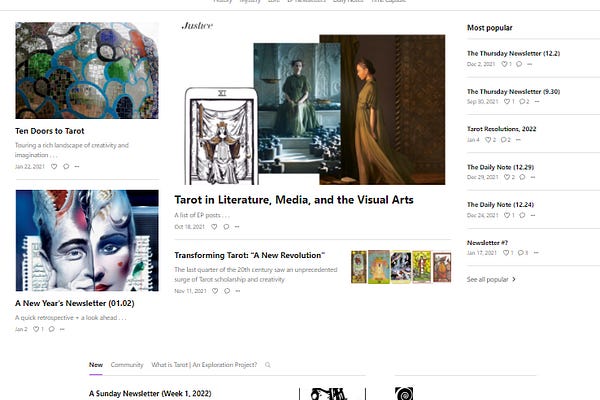This screenshot has height=400, width=600.
Task: Open A New Year's Newsletter (01.02) title
Action: pyautogui.click(x=75, y=303)
